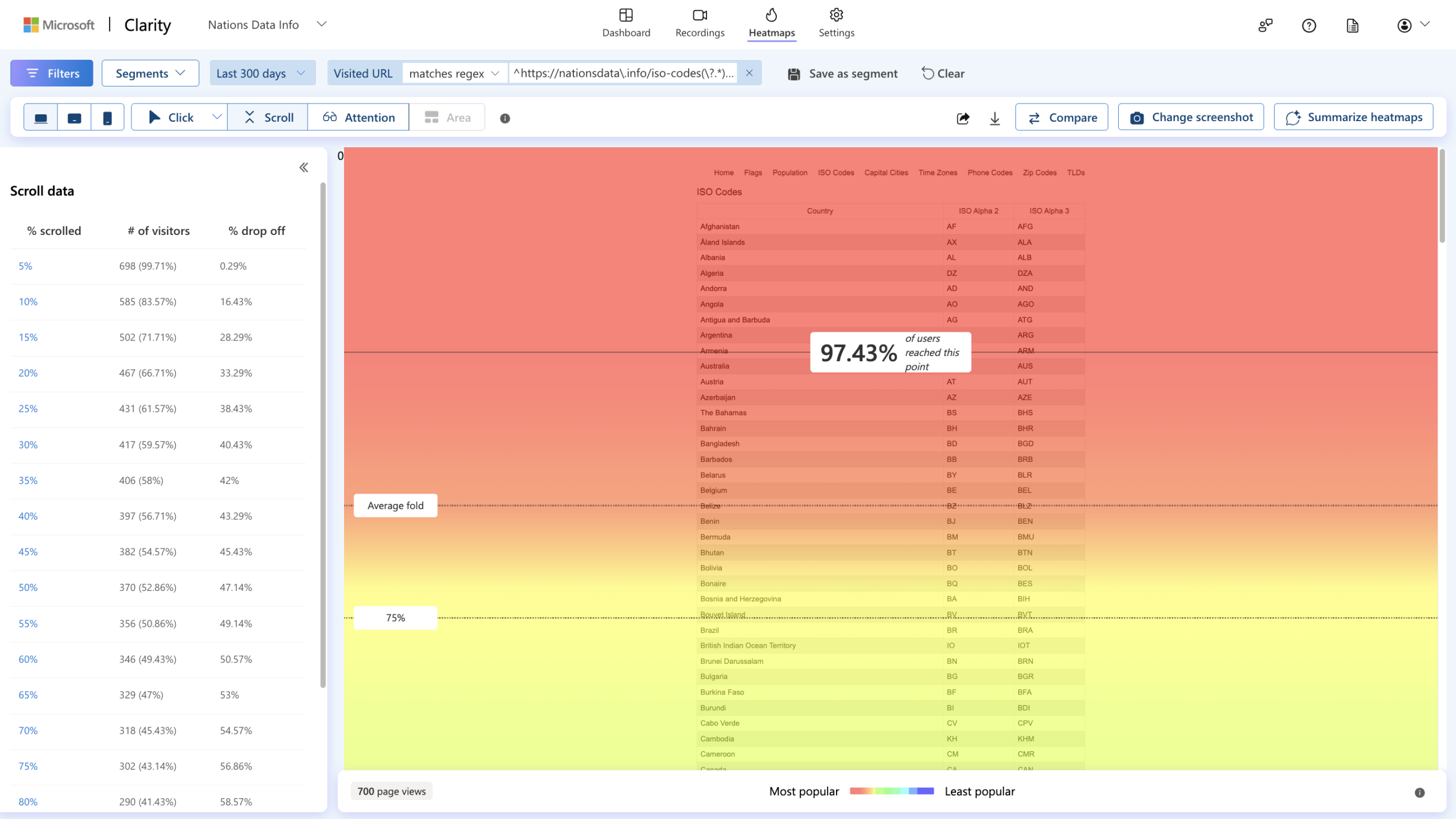The image size is (1456, 819).
Task: Switch to Scroll heatmap mode
Action: [x=268, y=117]
